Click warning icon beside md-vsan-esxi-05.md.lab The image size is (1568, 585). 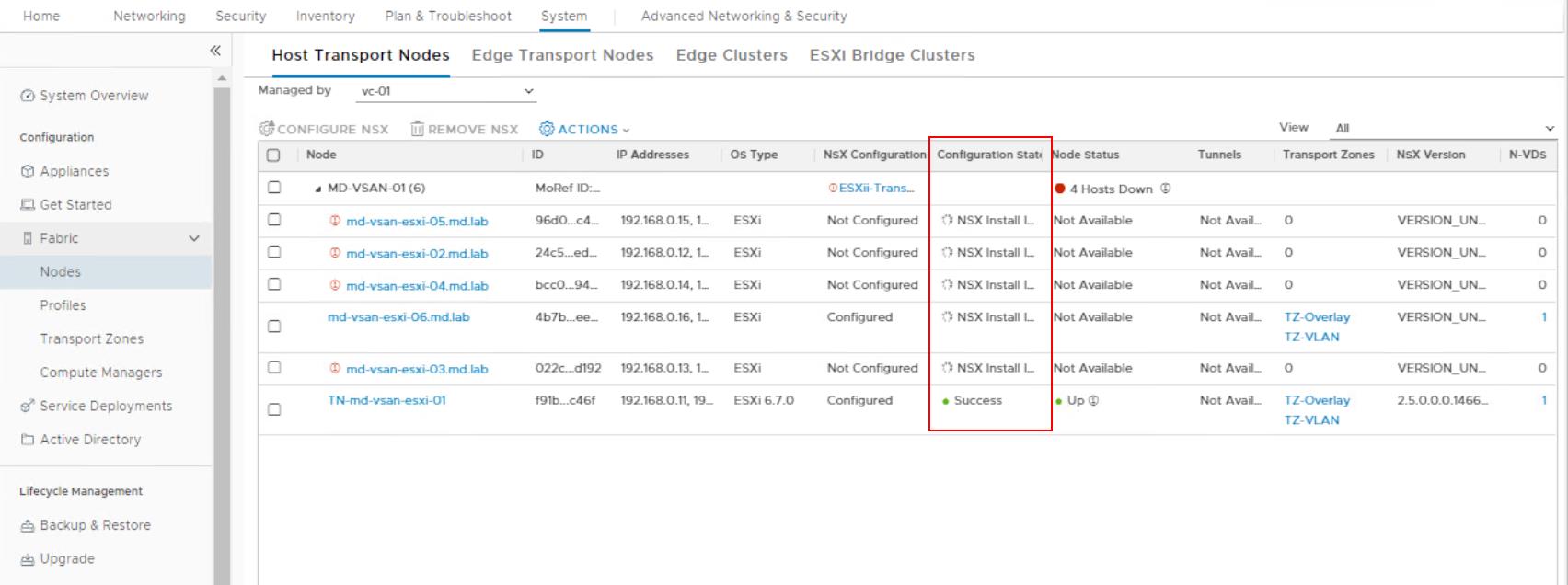(335, 221)
